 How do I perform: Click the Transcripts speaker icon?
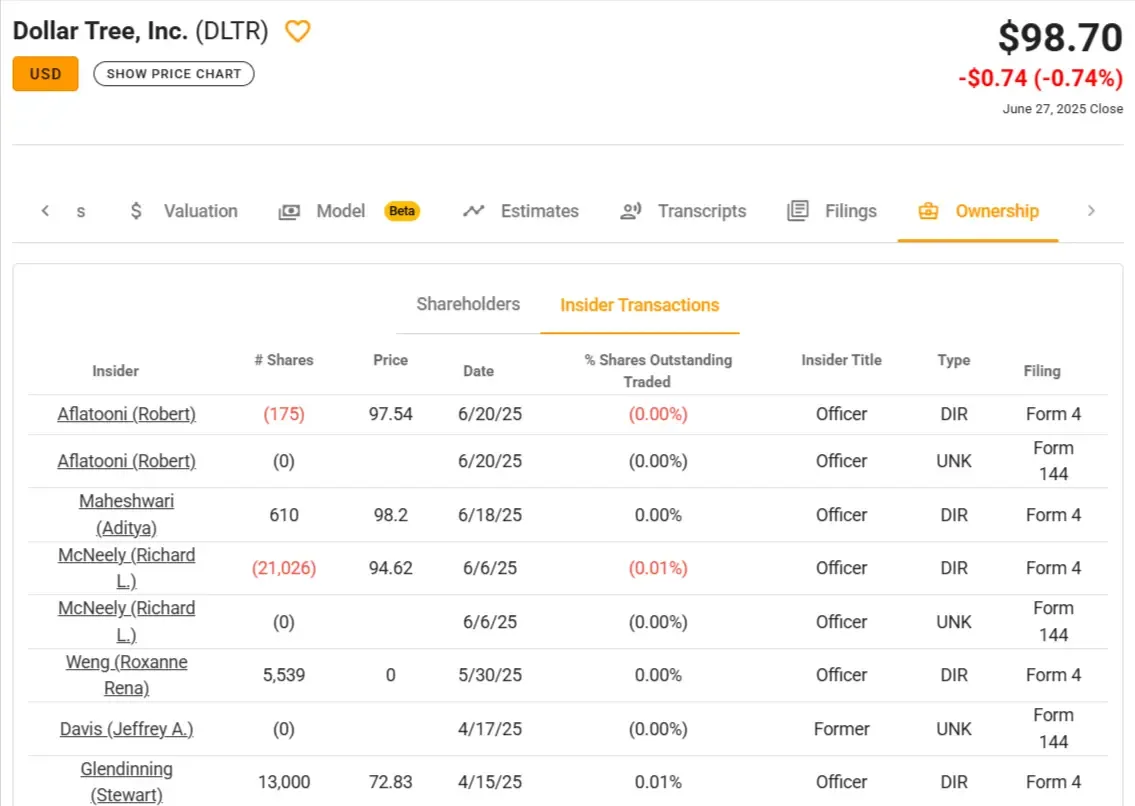(630, 211)
